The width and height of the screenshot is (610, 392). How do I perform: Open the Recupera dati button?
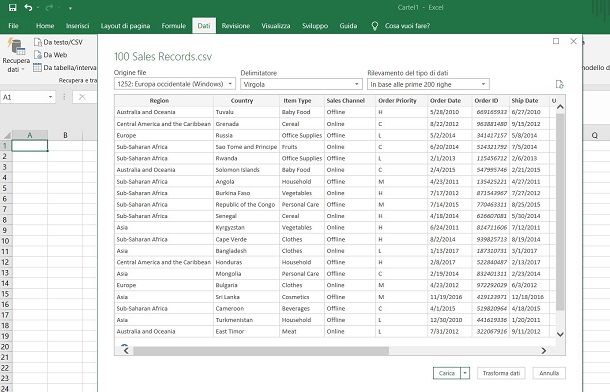(16, 56)
